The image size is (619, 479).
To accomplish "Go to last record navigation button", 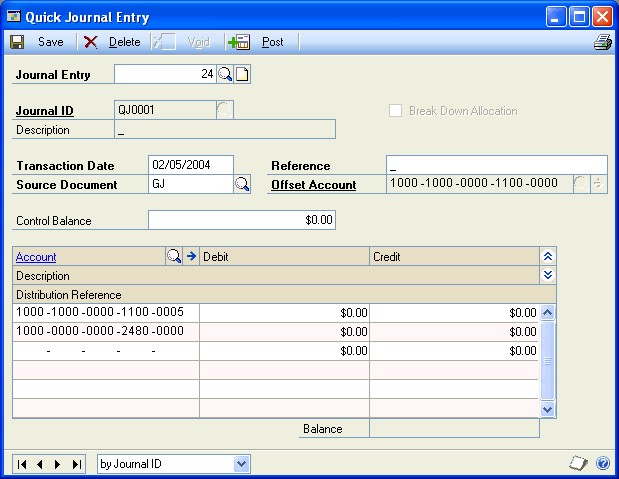I will point(77,464).
